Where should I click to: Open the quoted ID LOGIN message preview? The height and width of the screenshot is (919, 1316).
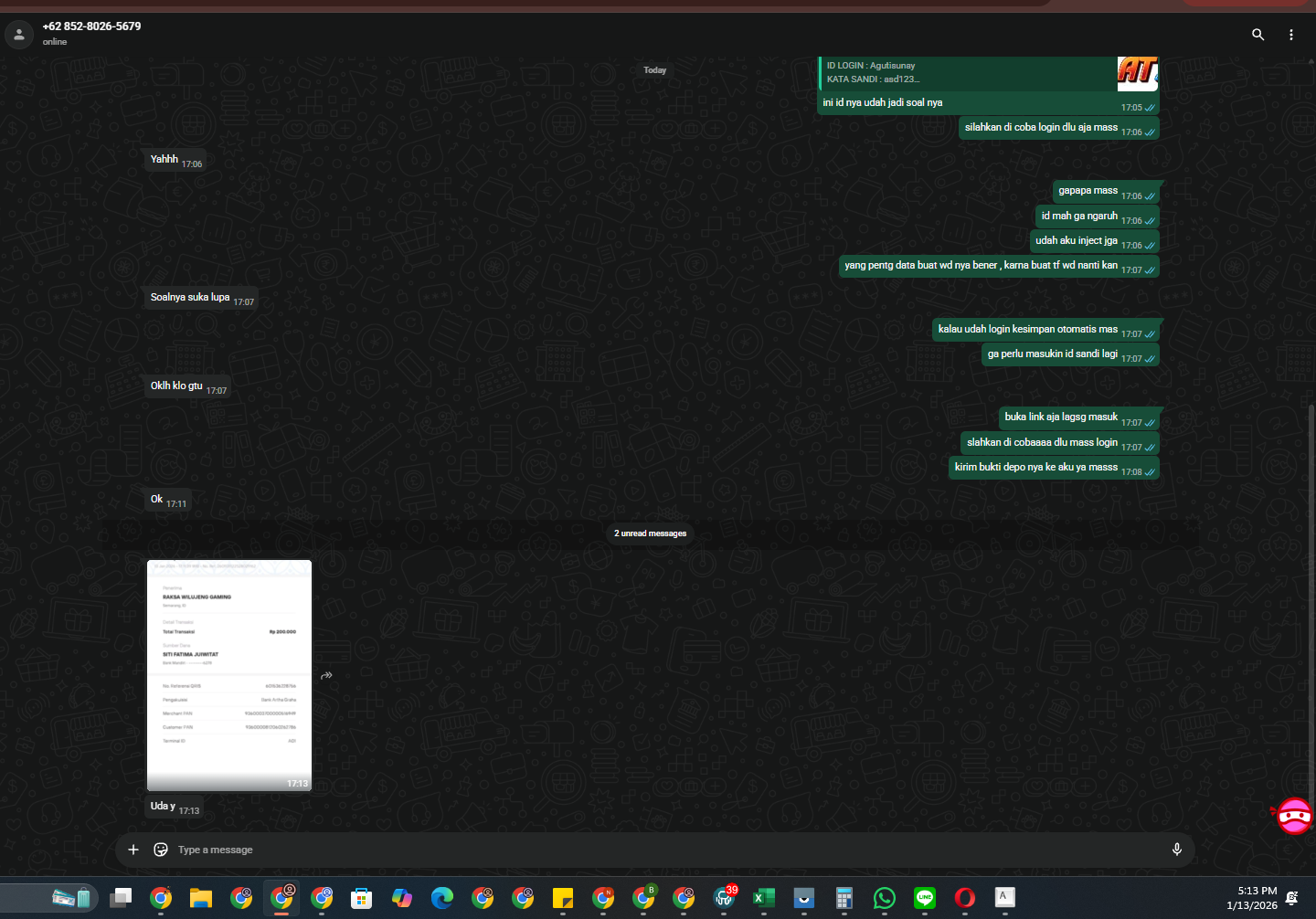pos(988,73)
